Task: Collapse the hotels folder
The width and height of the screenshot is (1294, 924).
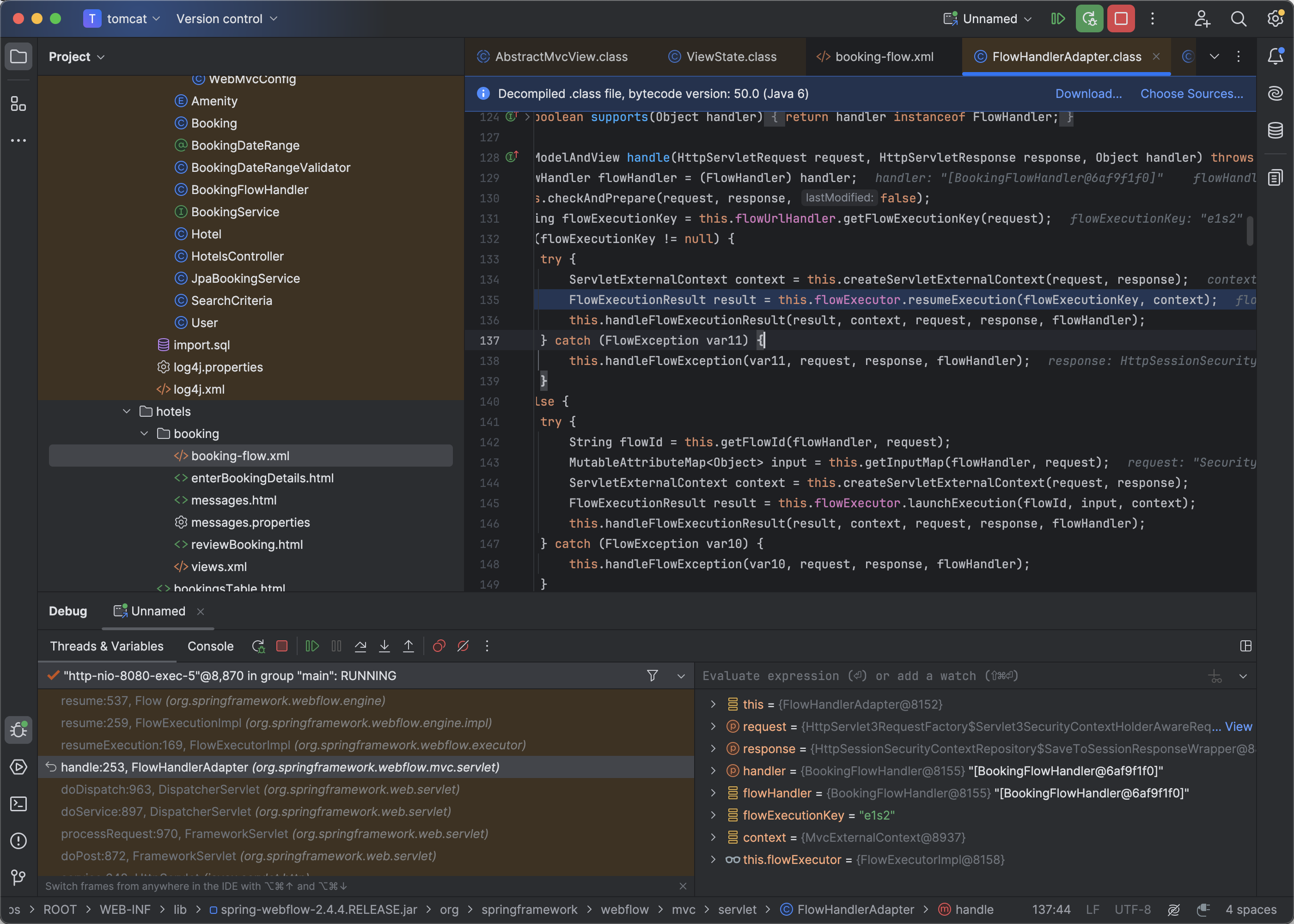Action: [127, 411]
